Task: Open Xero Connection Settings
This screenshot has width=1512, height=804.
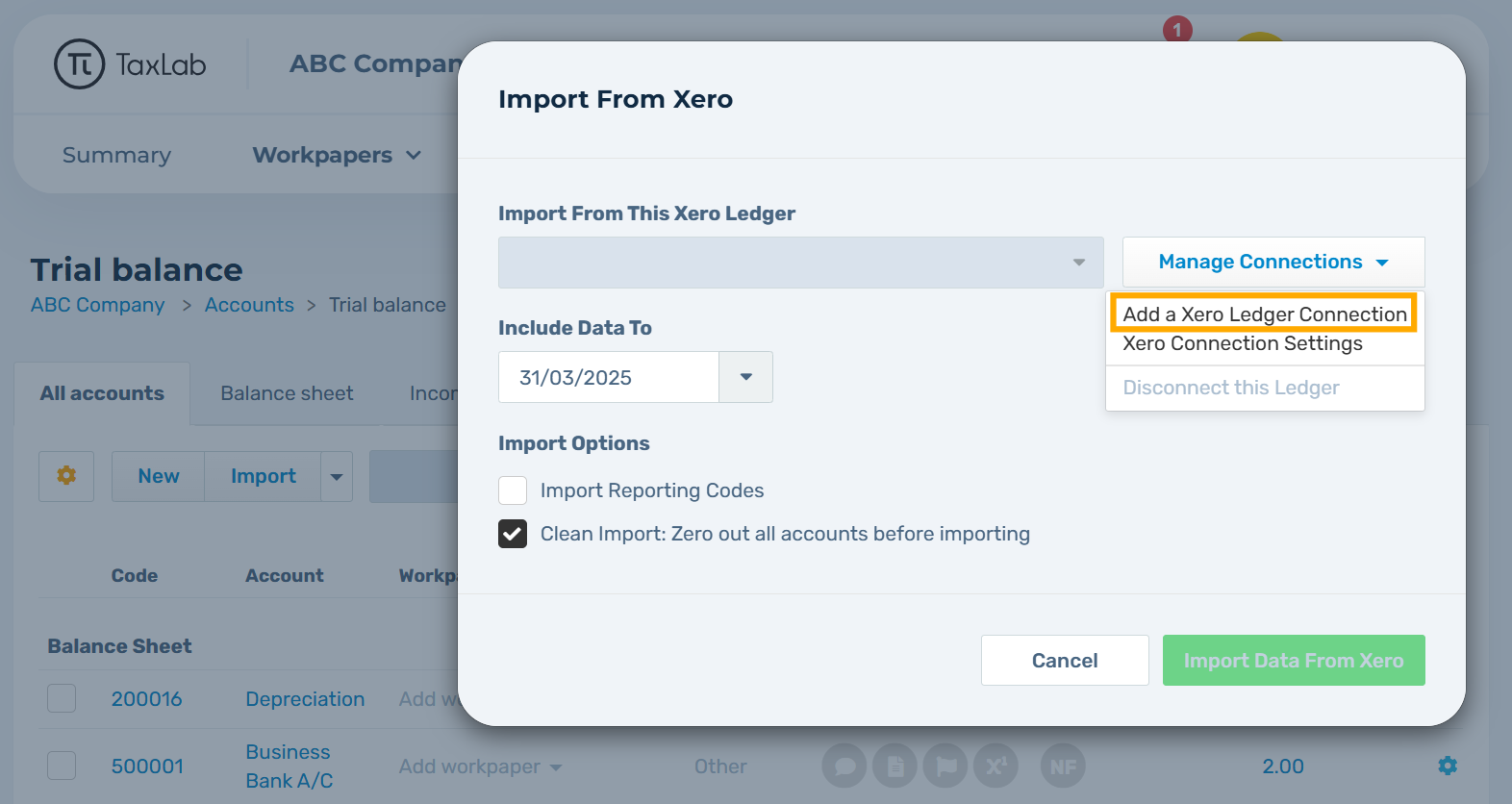Action: pyautogui.click(x=1243, y=343)
